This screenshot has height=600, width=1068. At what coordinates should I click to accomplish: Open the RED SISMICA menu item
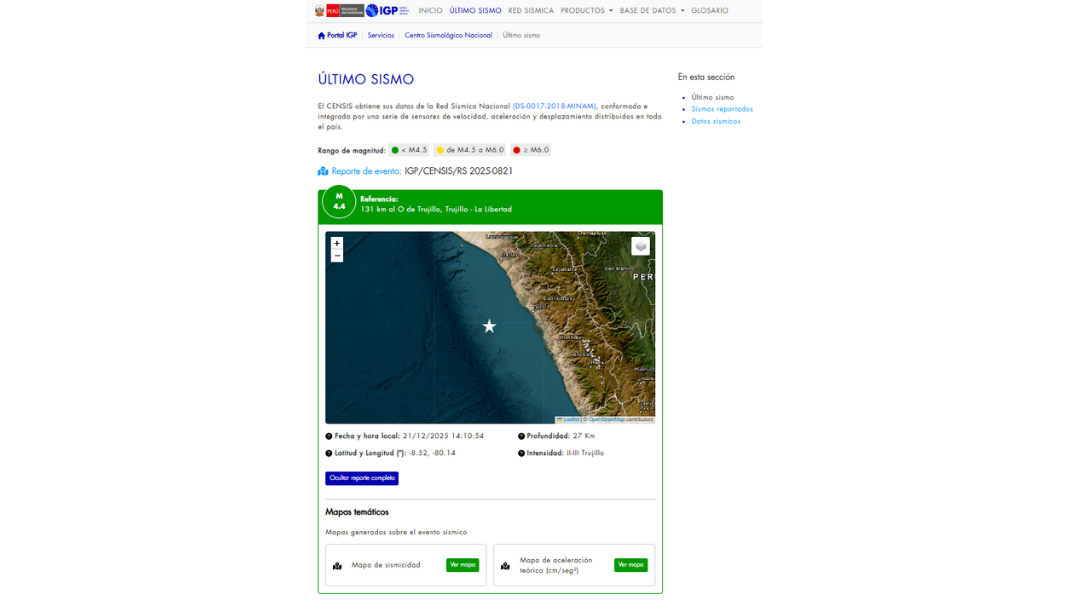click(x=531, y=10)
